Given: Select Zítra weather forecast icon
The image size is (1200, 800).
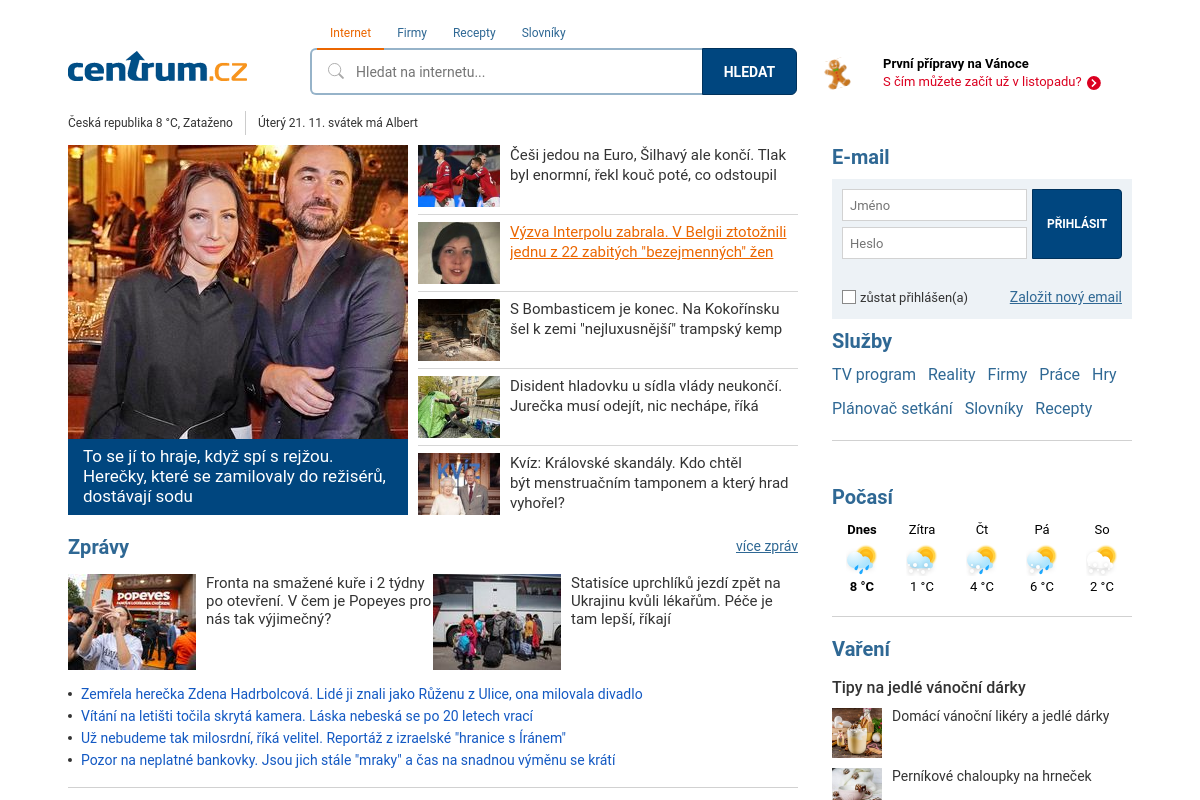Looking at the screenshot, I should click(x=921, y=559).
